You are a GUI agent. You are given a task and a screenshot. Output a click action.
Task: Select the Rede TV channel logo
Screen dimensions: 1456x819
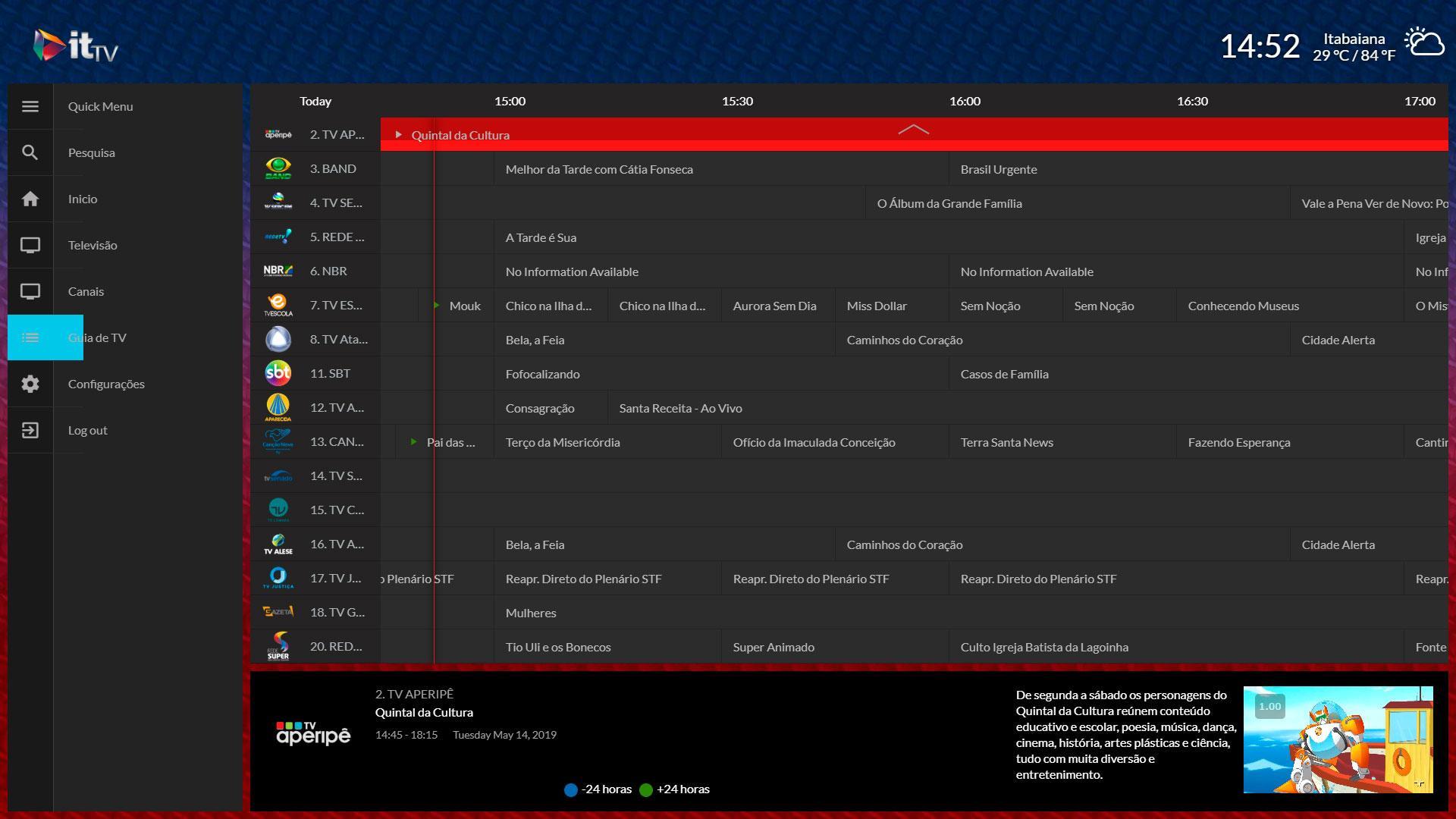278,237
